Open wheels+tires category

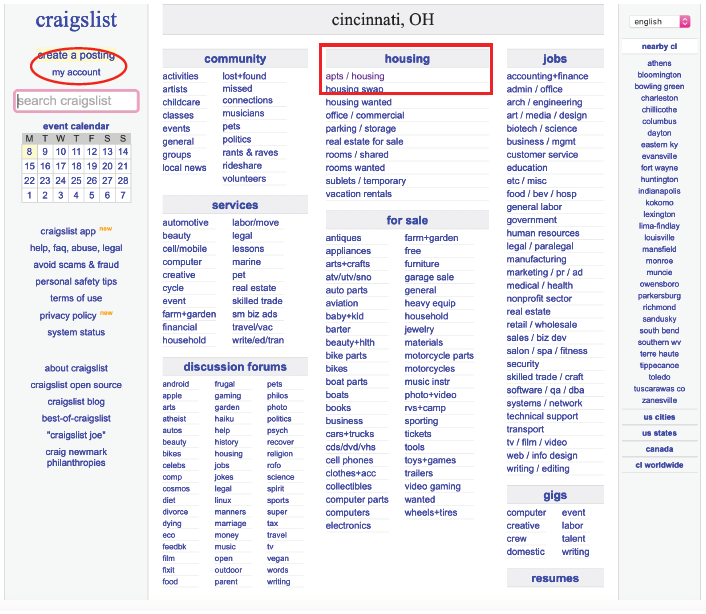pyautogui.click(x=430, y=513)
